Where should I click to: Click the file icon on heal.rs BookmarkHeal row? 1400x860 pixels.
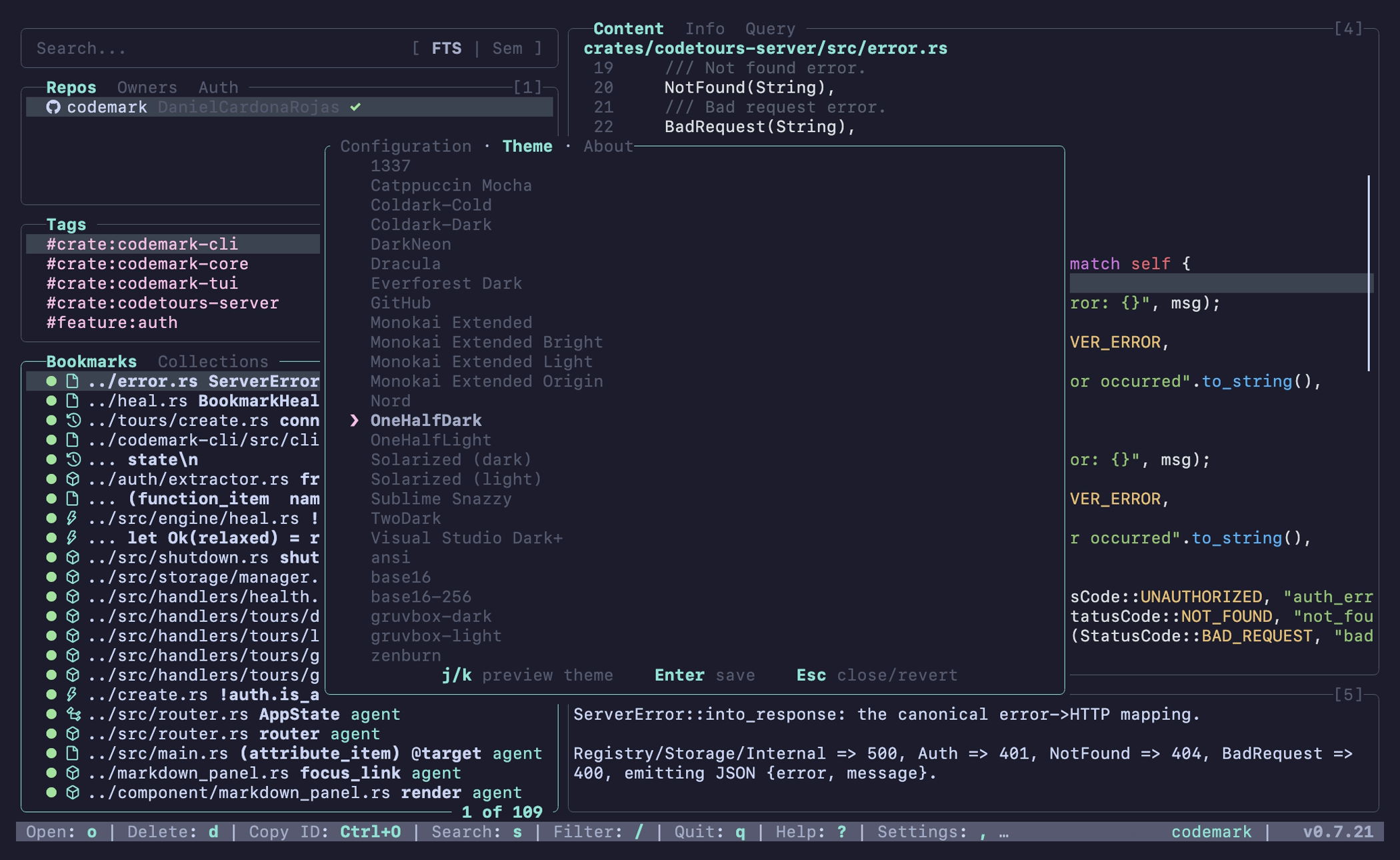73,401
